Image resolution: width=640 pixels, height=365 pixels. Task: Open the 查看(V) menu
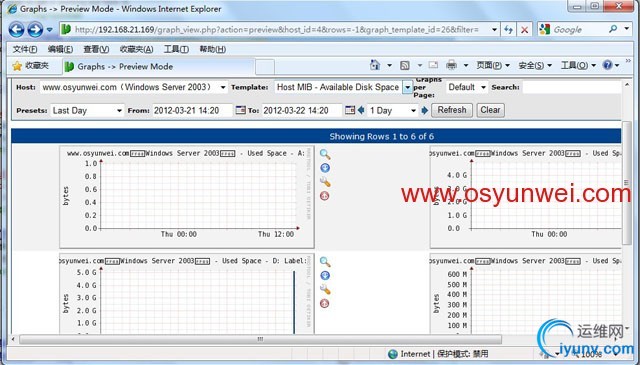pos(96,49)
